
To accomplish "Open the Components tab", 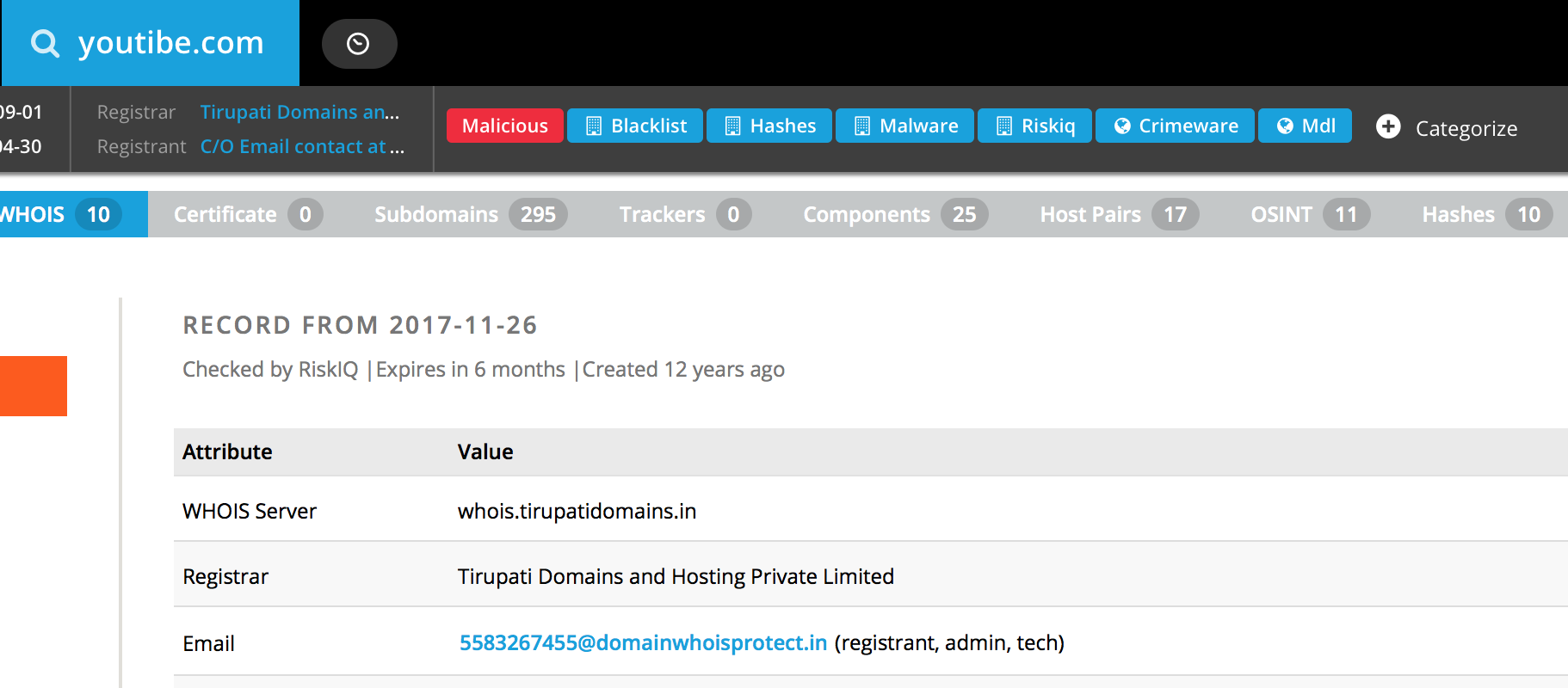I will [895, 214].
